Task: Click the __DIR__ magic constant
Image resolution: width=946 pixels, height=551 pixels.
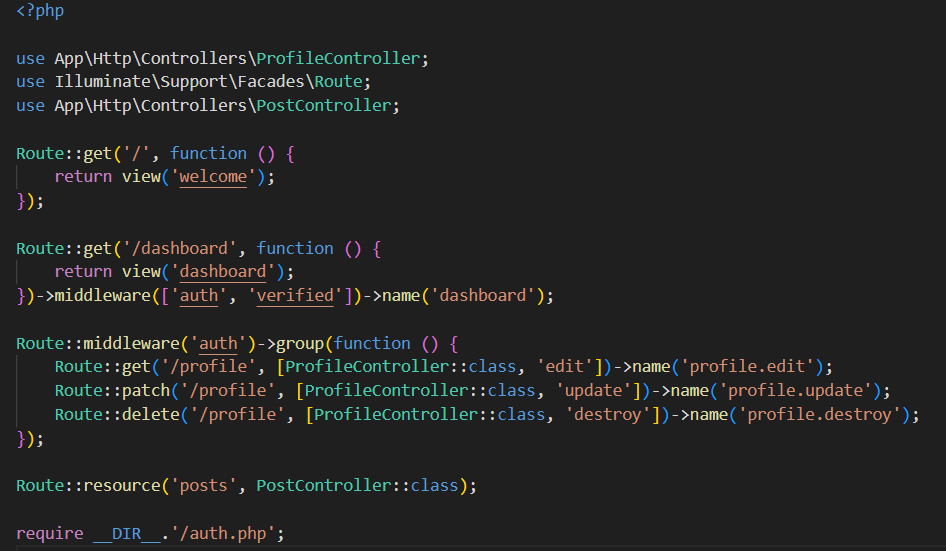Action: coord(126,533)
